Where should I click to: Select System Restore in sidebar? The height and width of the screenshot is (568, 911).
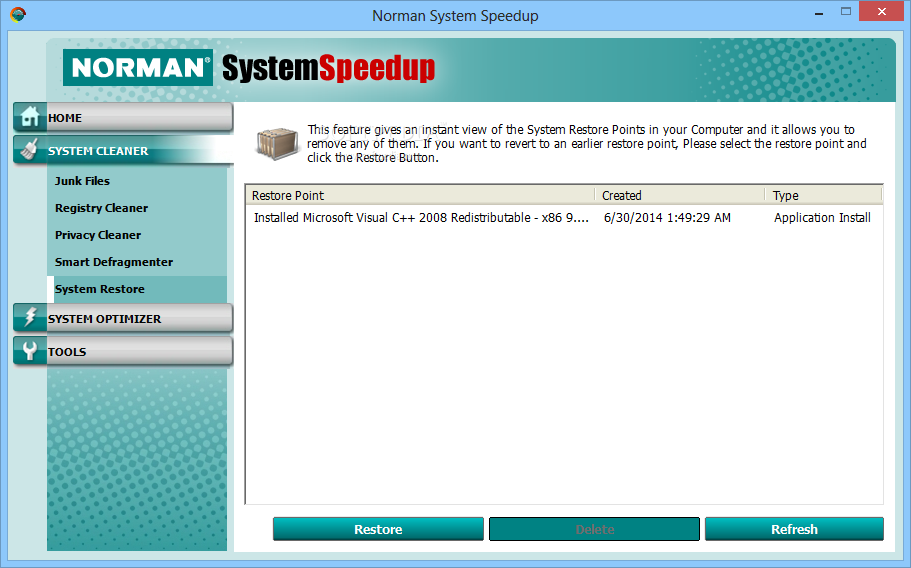[137, 289]
